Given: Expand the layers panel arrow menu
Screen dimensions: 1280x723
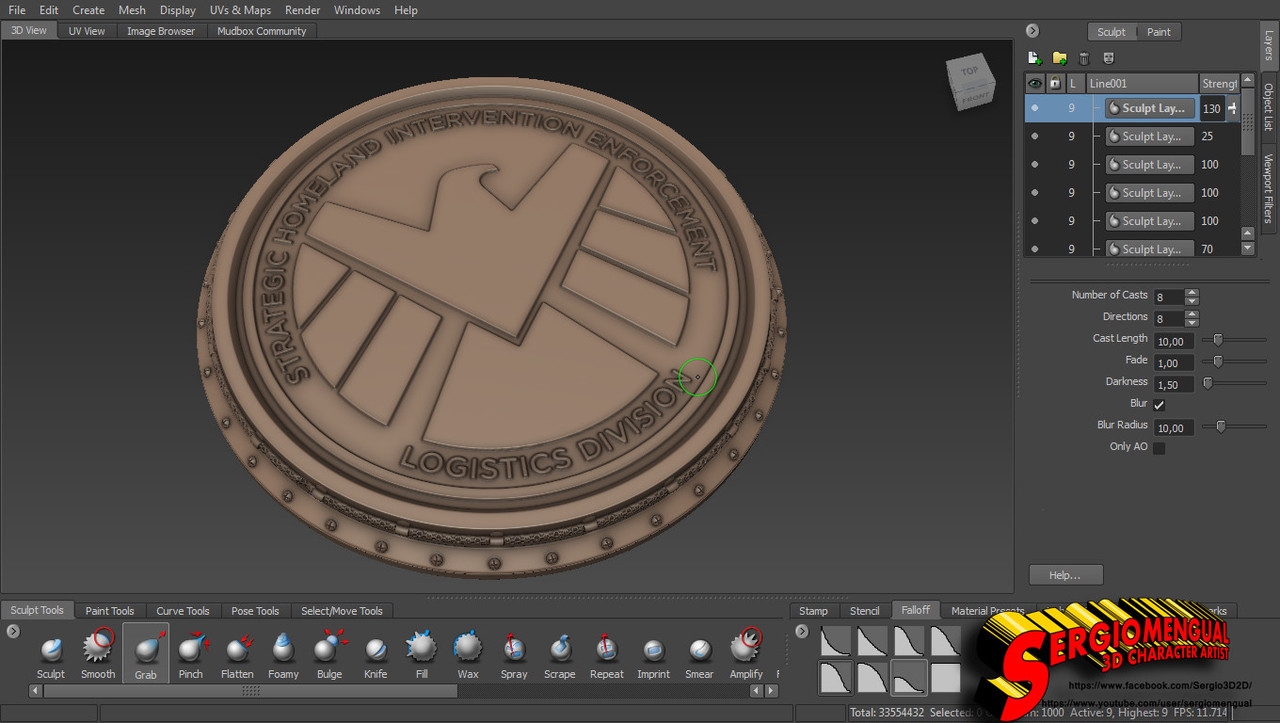Looking at the screenshot, I should [1033, 31].
